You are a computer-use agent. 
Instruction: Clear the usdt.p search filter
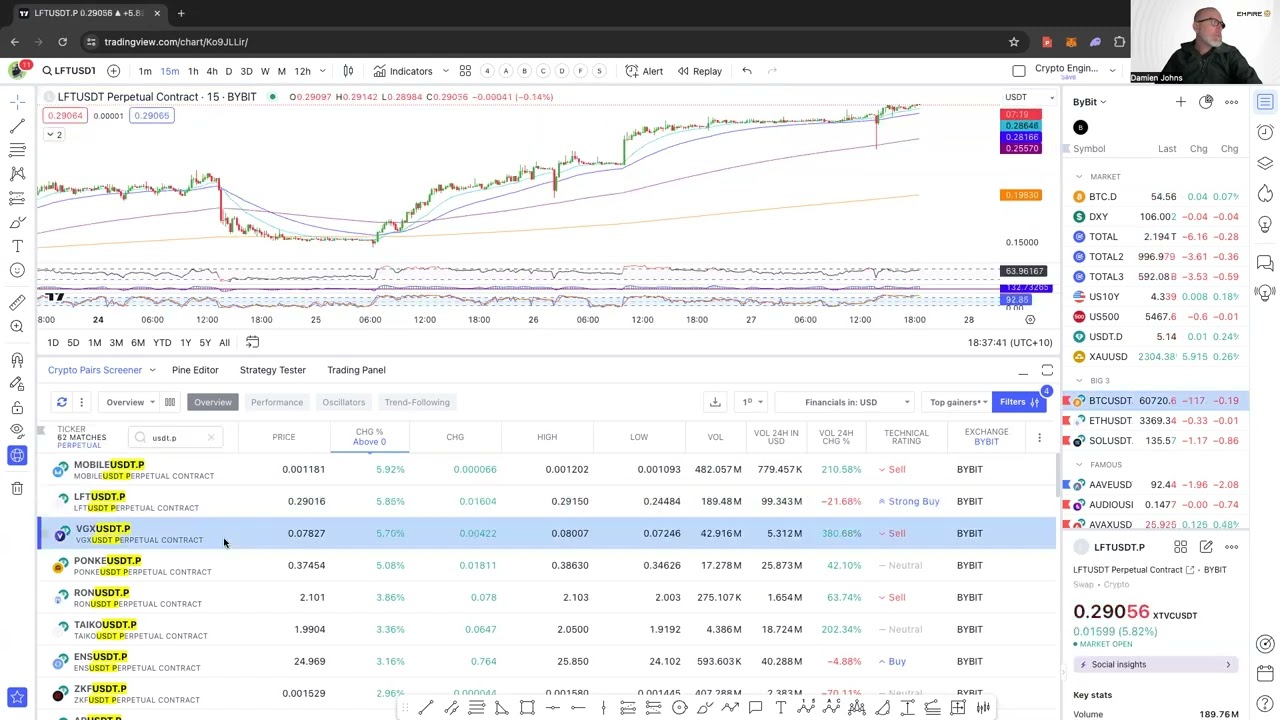tap(211, 437)
